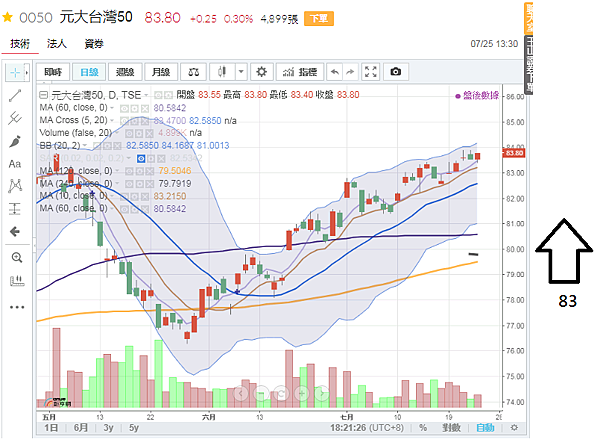600x448 pixels.
Task: Take a chart snapshot with camera icon
Action: (396, 72)
